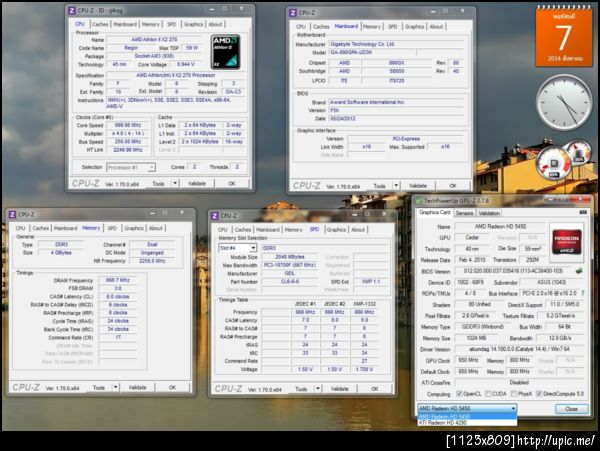Click Validate in the rj4rog CPU-Z window

pos(197,184)
